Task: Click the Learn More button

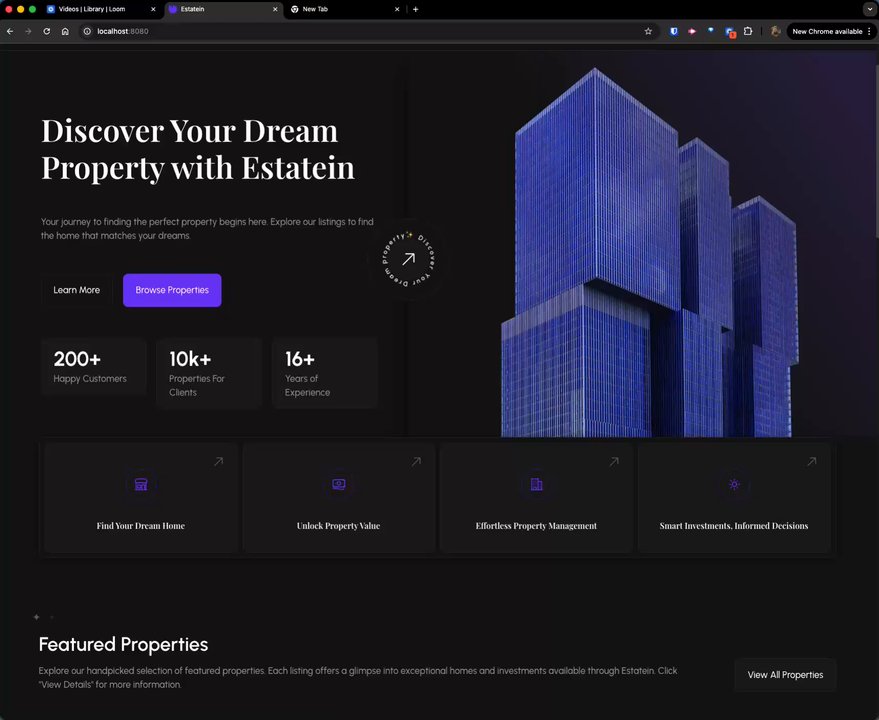Action: click(x=77, y=290)
